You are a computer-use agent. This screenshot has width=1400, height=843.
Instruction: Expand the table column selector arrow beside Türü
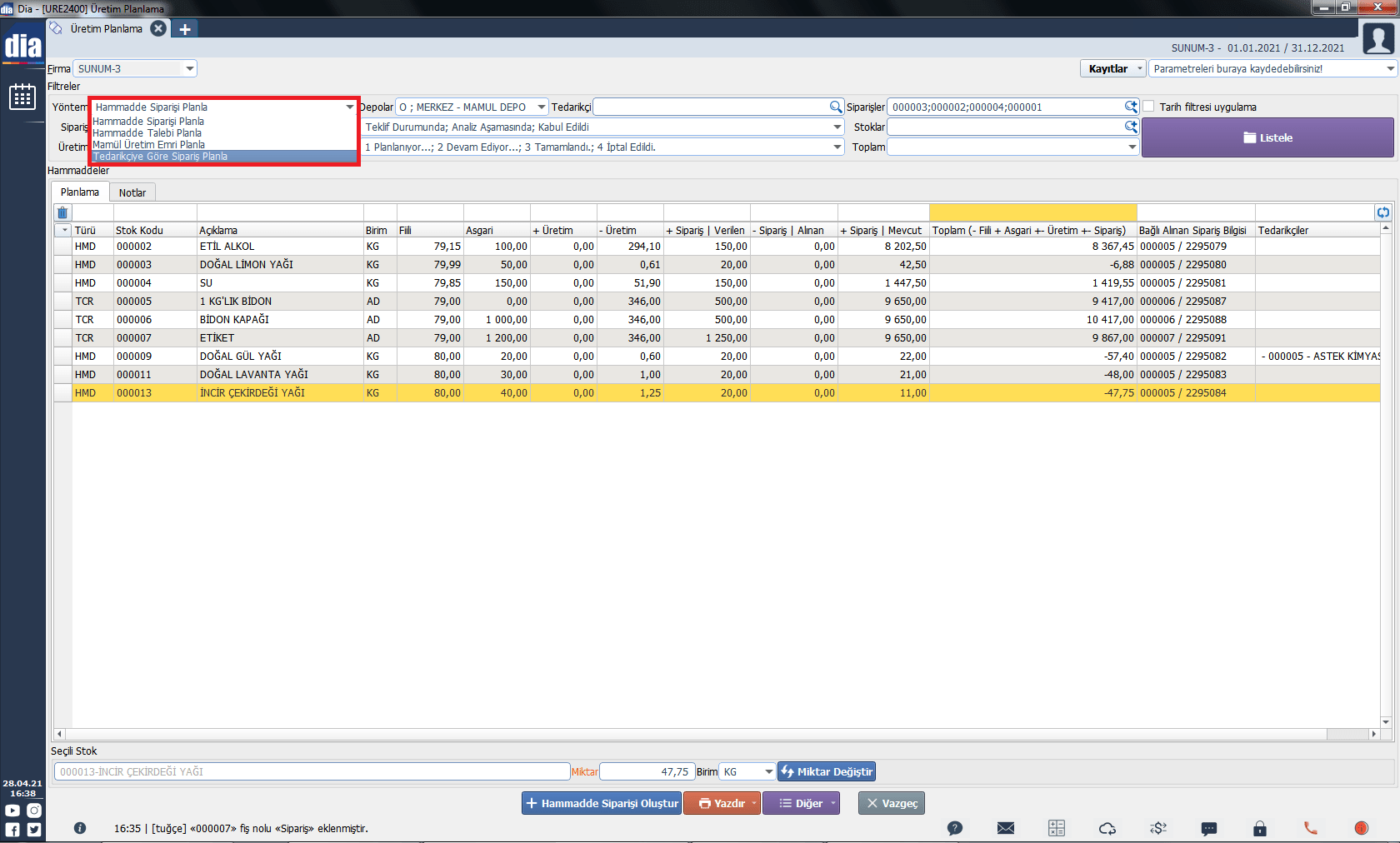click(x=64, y=230)
